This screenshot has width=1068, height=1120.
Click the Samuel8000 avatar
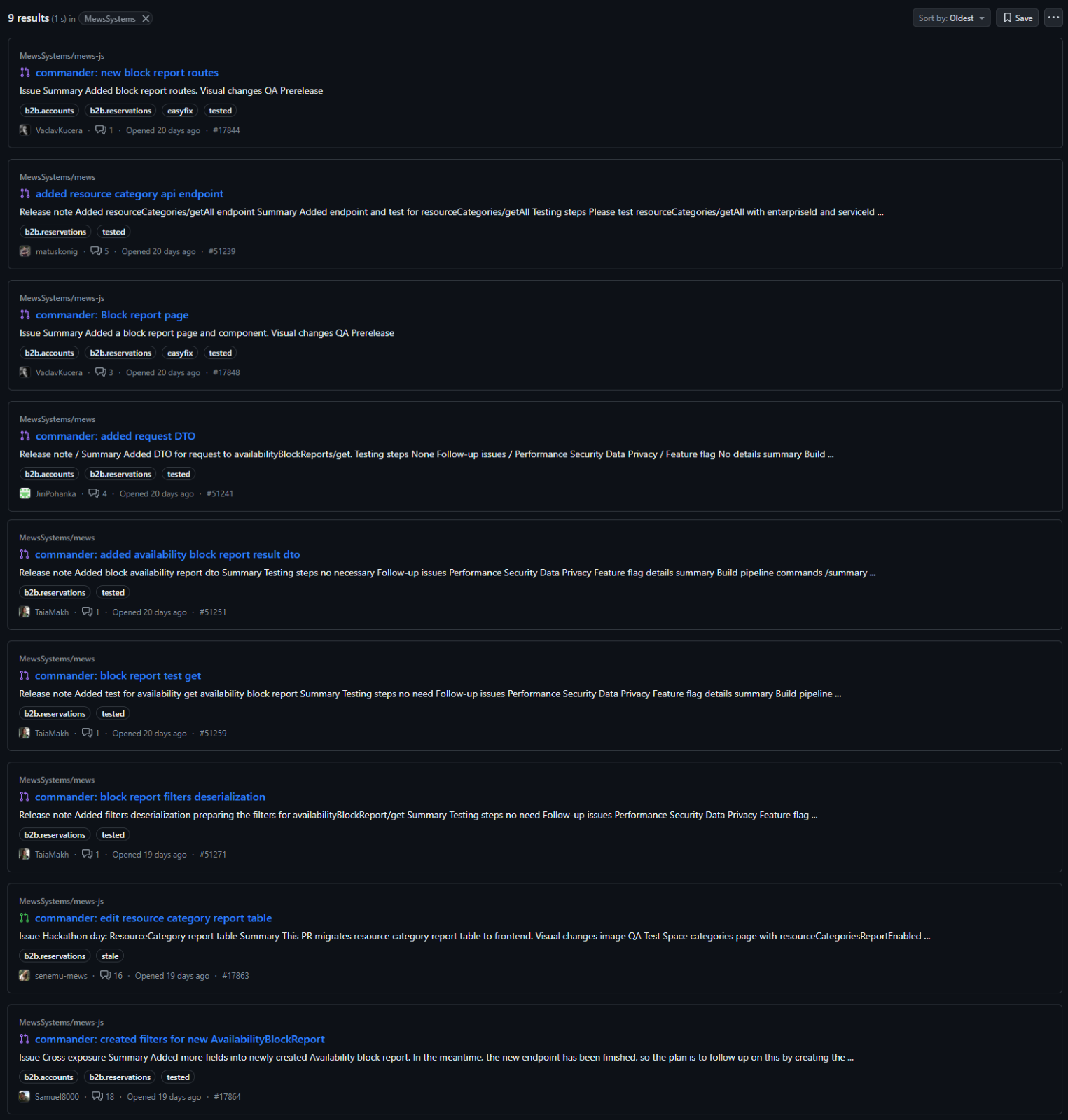(25, 1096)
